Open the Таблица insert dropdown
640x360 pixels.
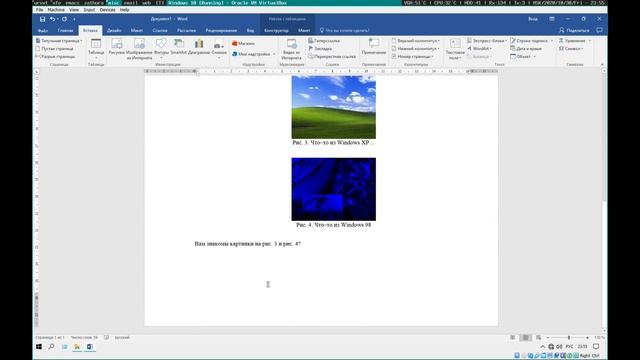click(x=96, y=49)
